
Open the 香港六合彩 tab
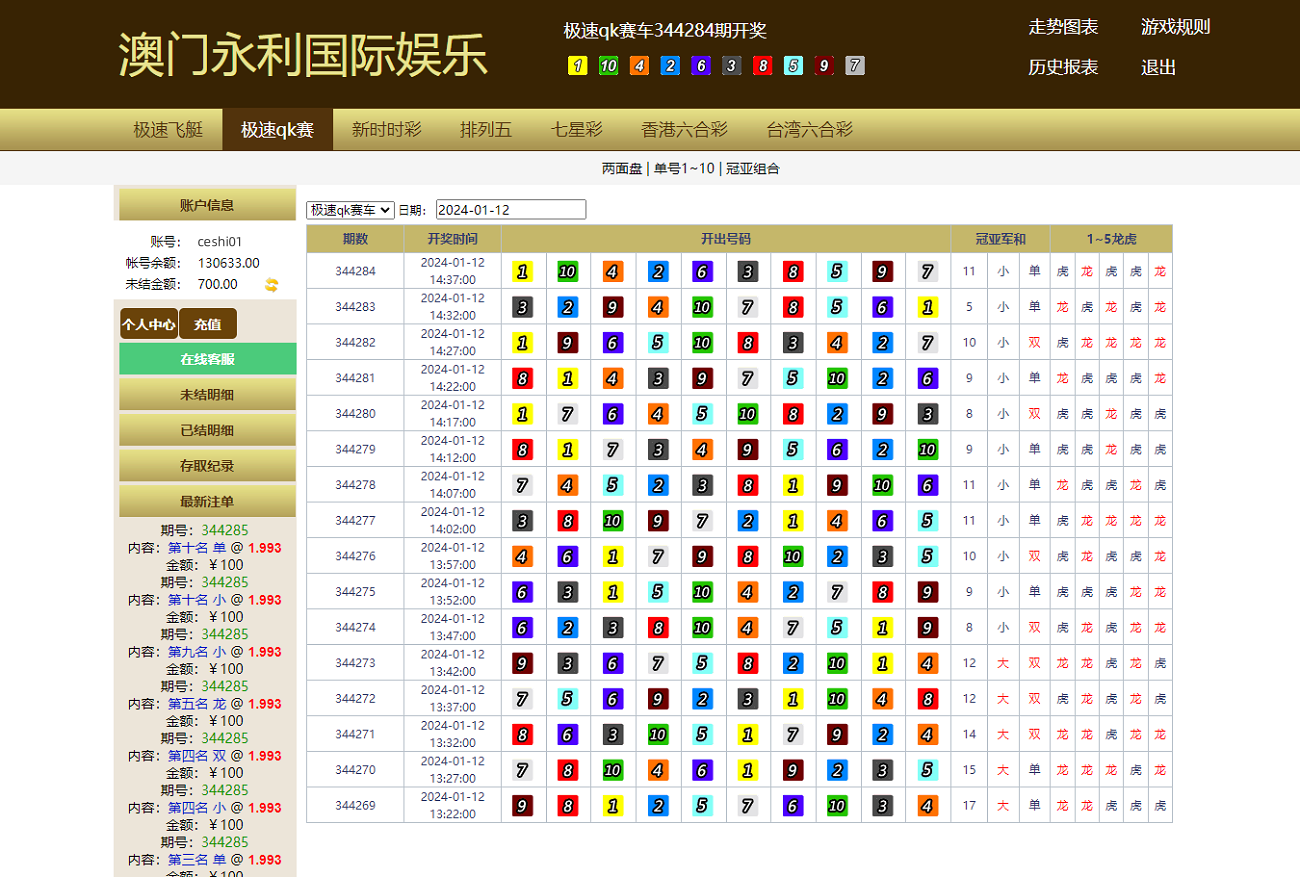pyautogui.click(x=684, y=130)
